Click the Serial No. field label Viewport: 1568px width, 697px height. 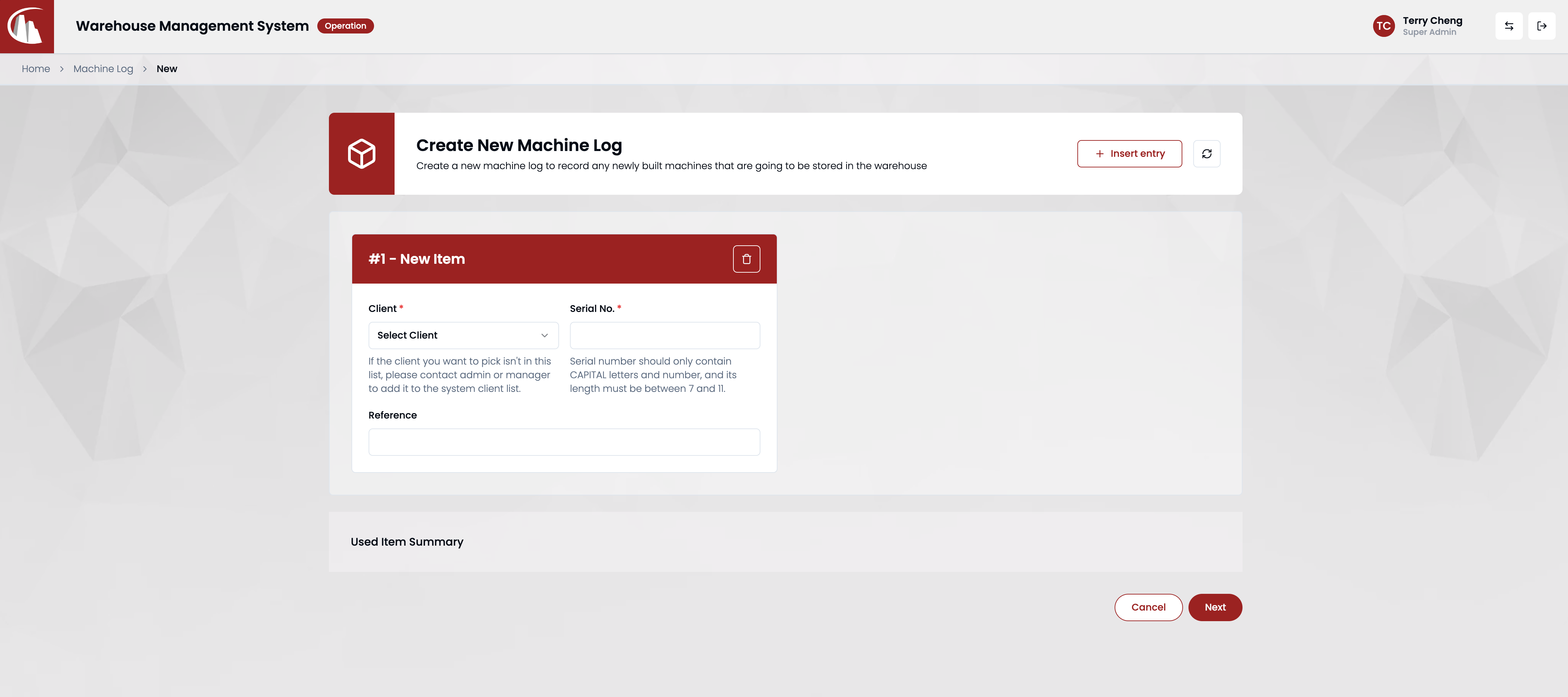pos(592,309)
